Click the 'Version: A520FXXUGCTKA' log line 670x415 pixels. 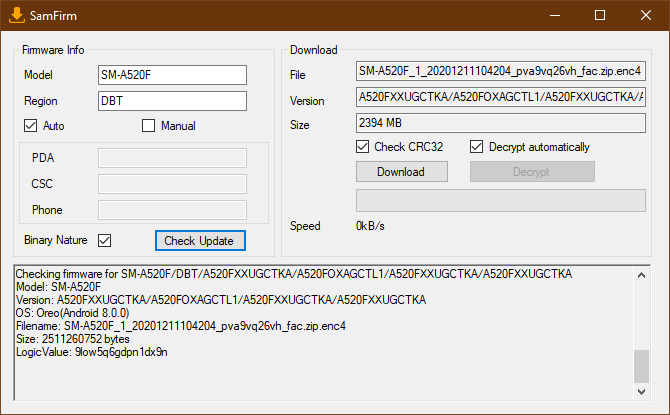tap(221, 300)
